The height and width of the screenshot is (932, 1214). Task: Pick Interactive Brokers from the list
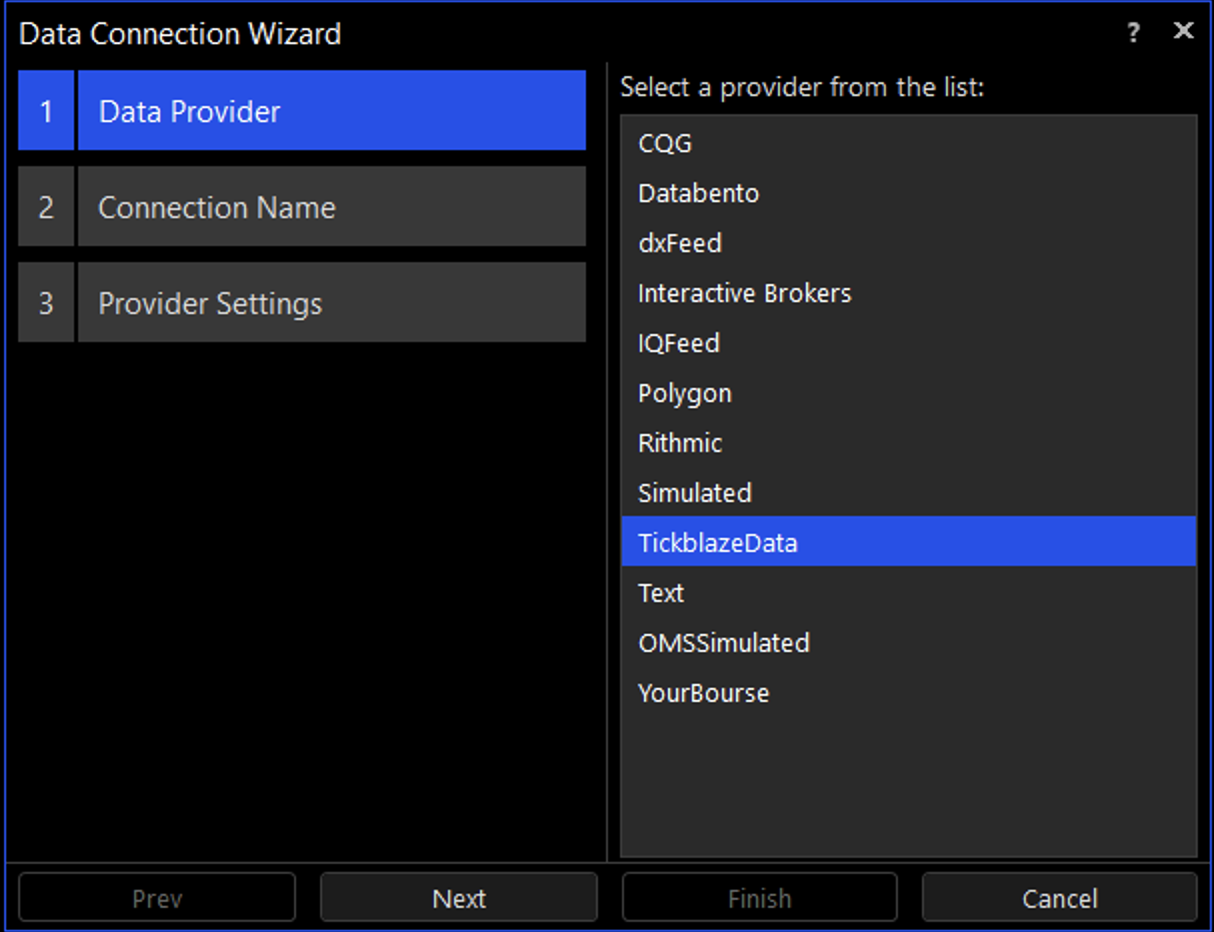pos(908,293)
